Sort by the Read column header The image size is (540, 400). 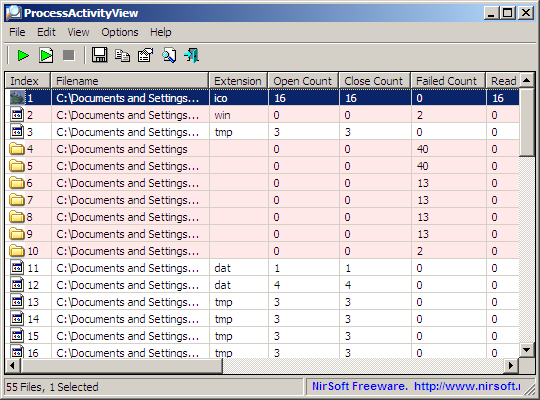pyautogui.click(x=502, y=81)
